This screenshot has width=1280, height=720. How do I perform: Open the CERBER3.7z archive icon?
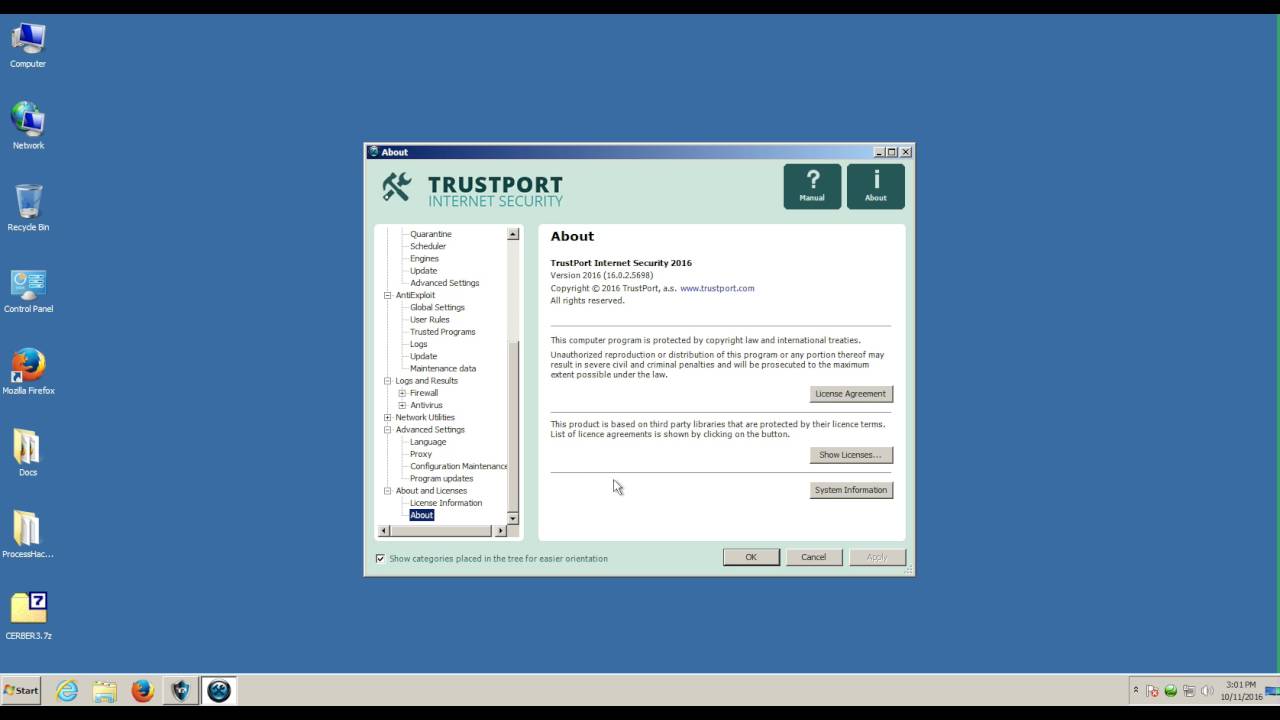pos(28,616)
